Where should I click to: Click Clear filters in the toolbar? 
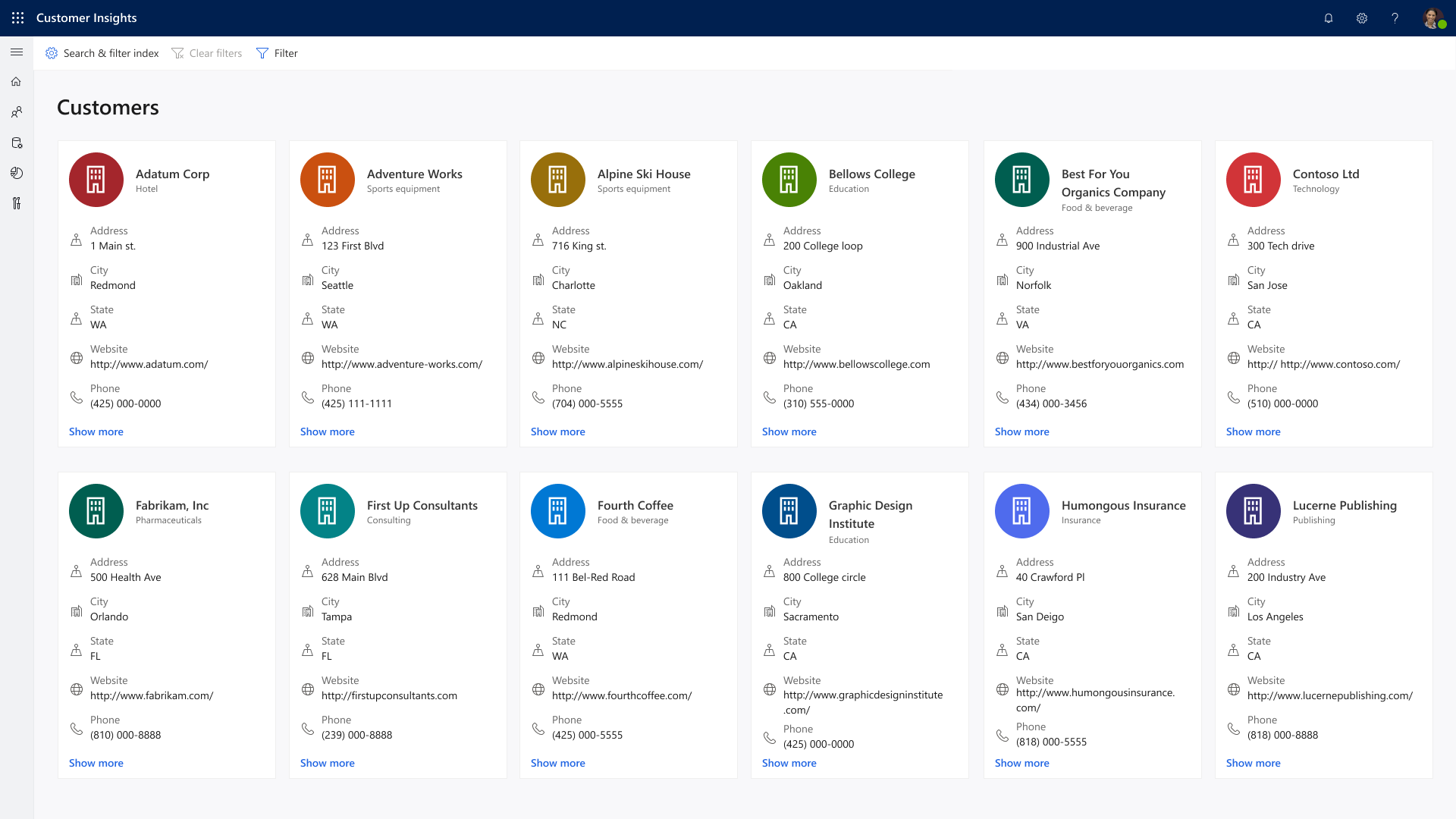pos(207,53)
